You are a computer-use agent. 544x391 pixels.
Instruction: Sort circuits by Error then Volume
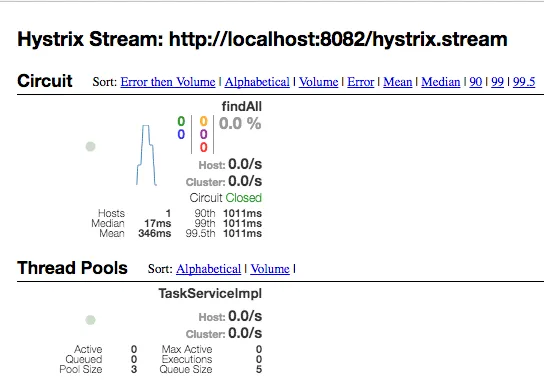168,82
